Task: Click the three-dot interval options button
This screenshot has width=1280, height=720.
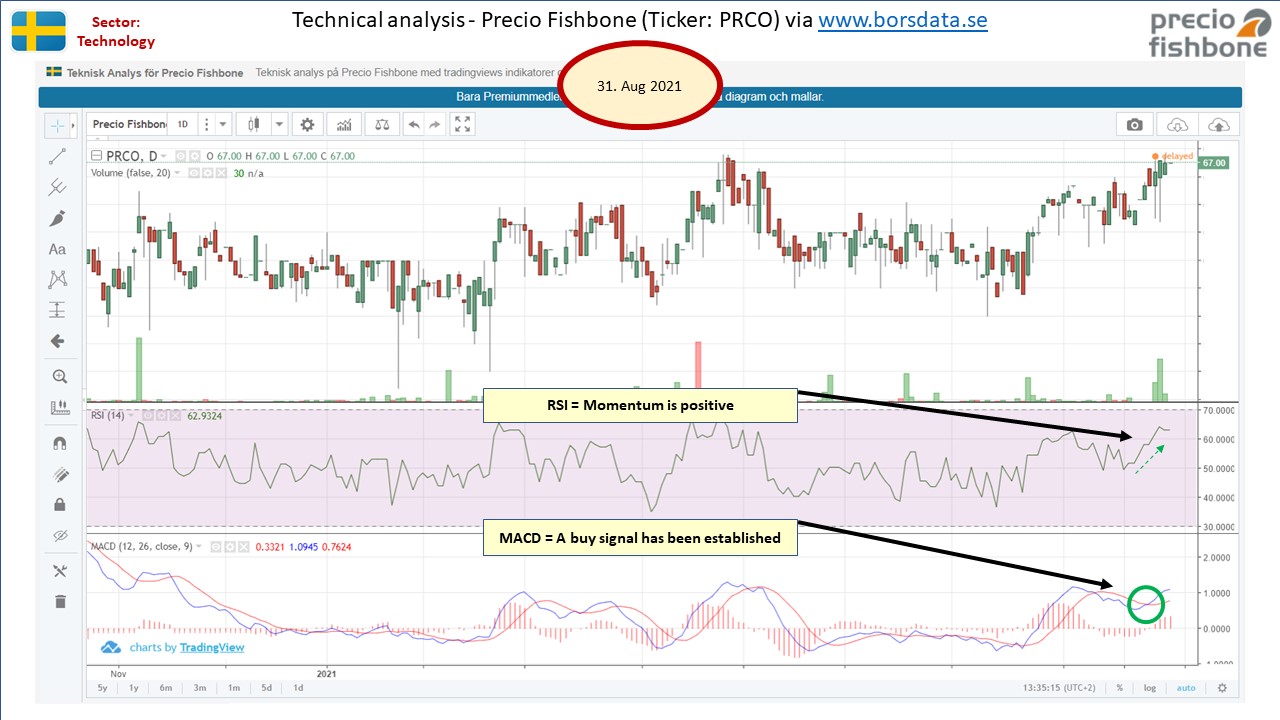Action: [206, 124]
